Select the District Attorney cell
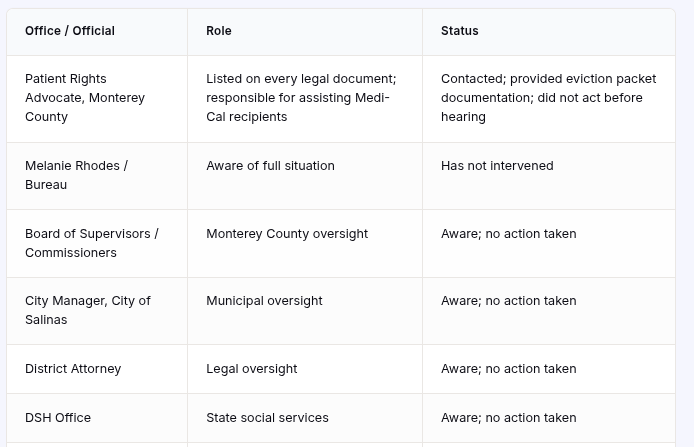The height and width of the screenshot is (447, 694). point(97,369)
